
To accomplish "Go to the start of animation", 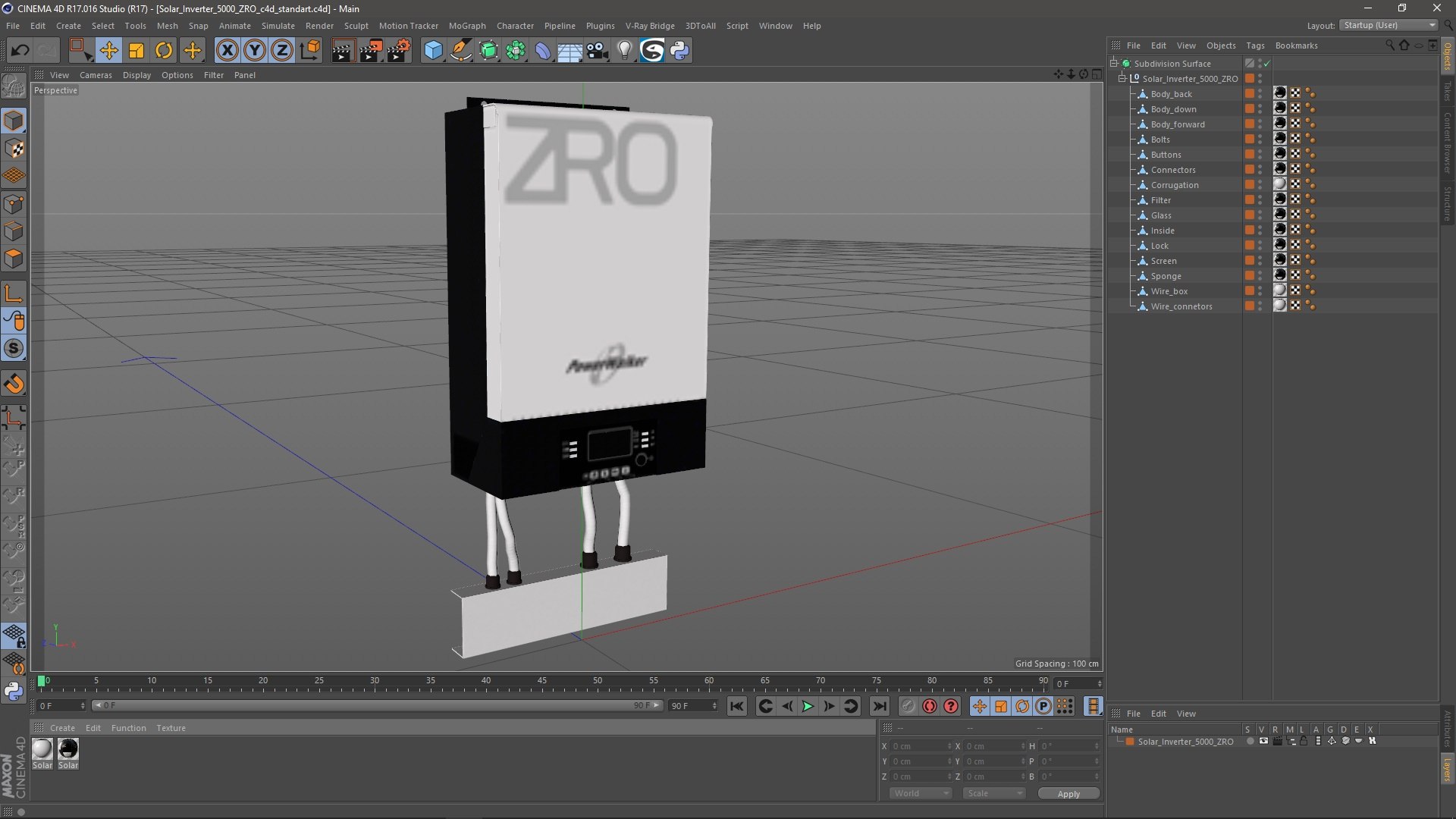I will click(x=737, y=706).
